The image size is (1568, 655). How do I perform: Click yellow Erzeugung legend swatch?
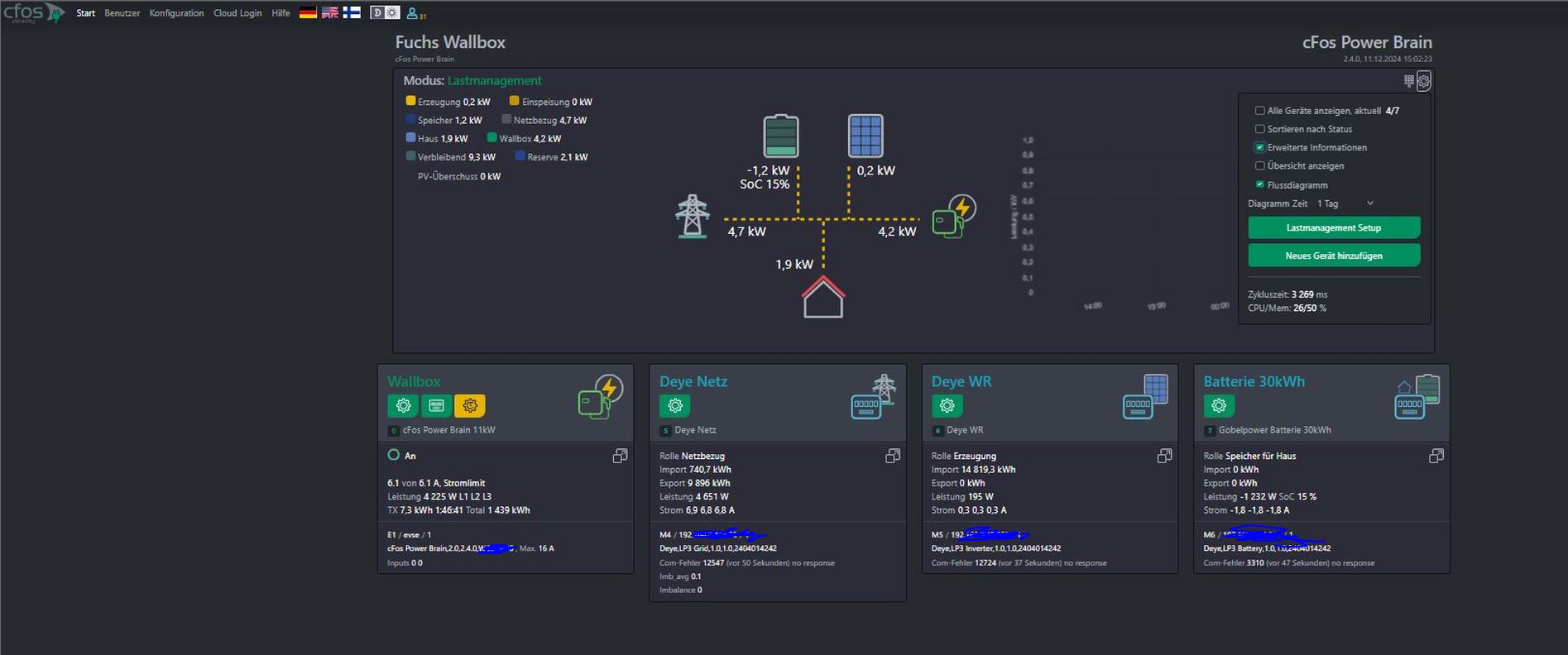coord(410,101)
